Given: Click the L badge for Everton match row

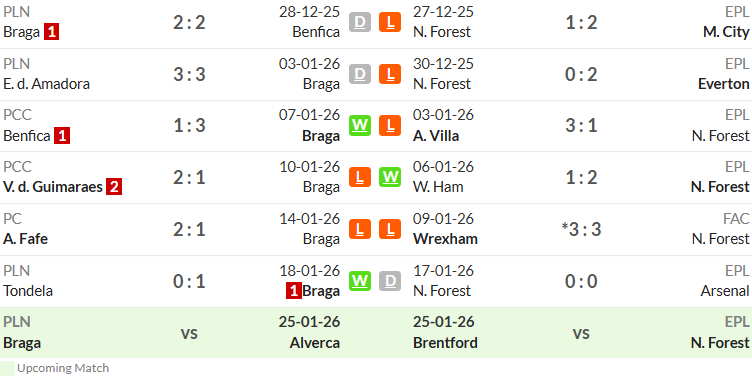Looking at the screenshot, I should point(390,74).
